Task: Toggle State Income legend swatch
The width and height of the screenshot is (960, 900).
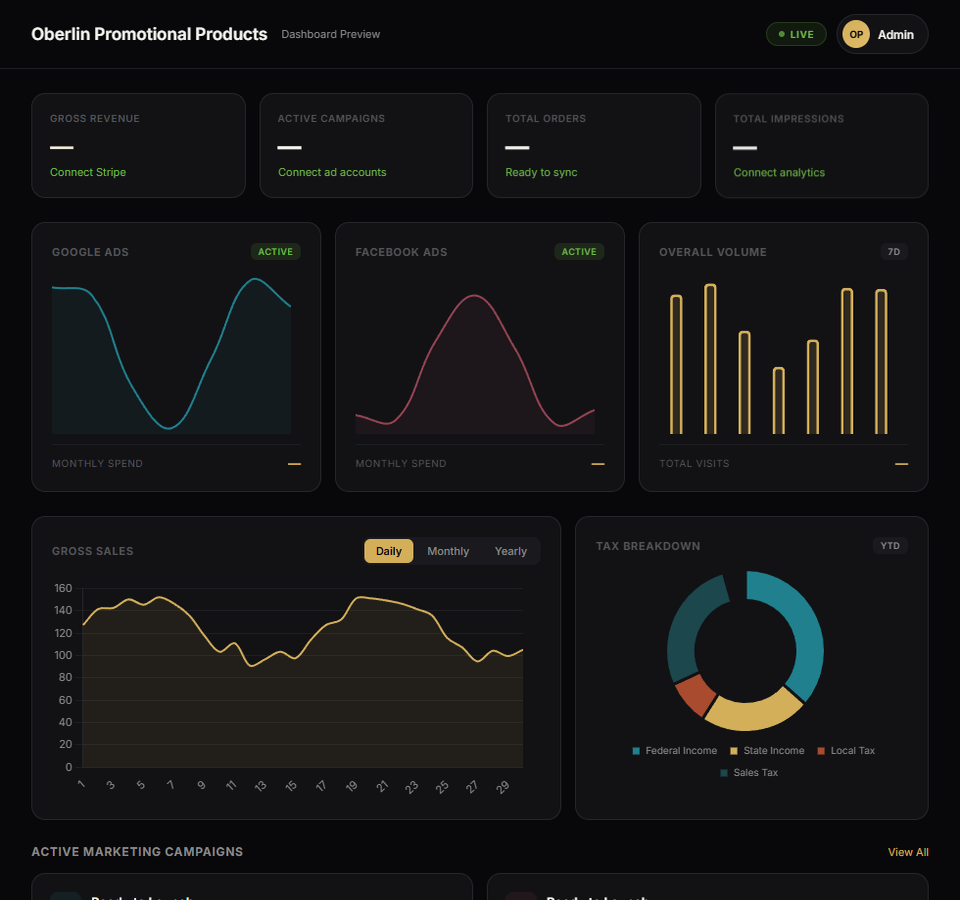Action: pos(734,751)
